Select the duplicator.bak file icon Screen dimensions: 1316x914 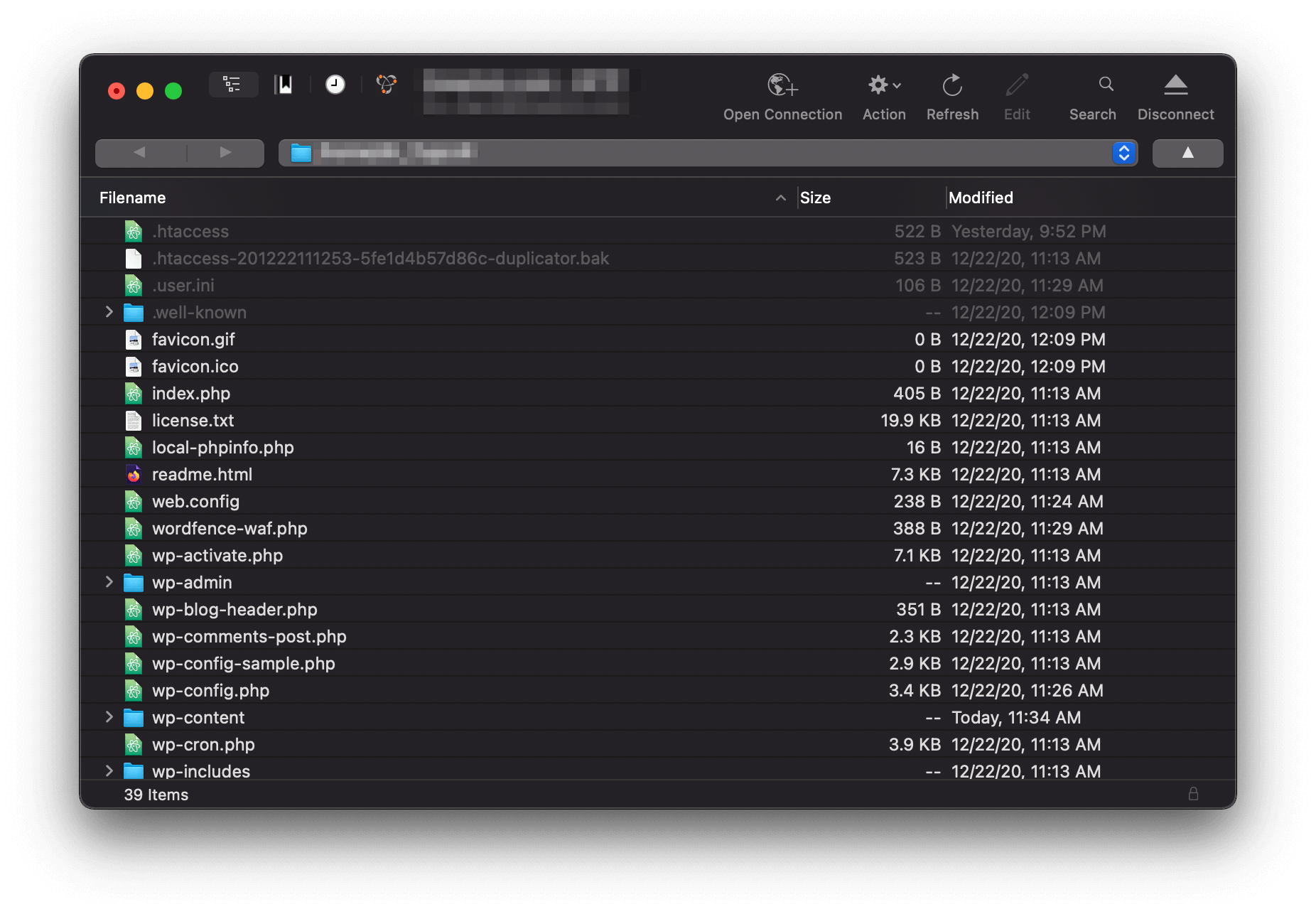tap(134, 258)
